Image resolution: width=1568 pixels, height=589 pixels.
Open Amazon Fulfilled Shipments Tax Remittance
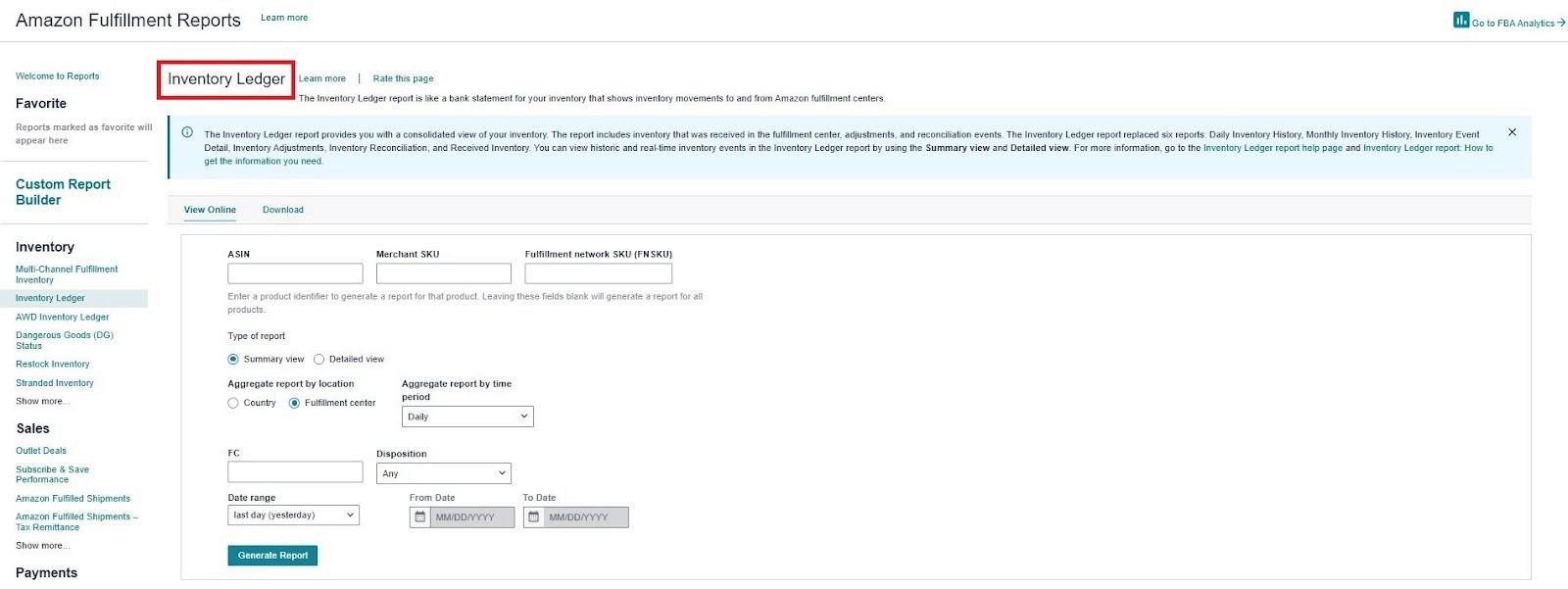coord(76,521)
